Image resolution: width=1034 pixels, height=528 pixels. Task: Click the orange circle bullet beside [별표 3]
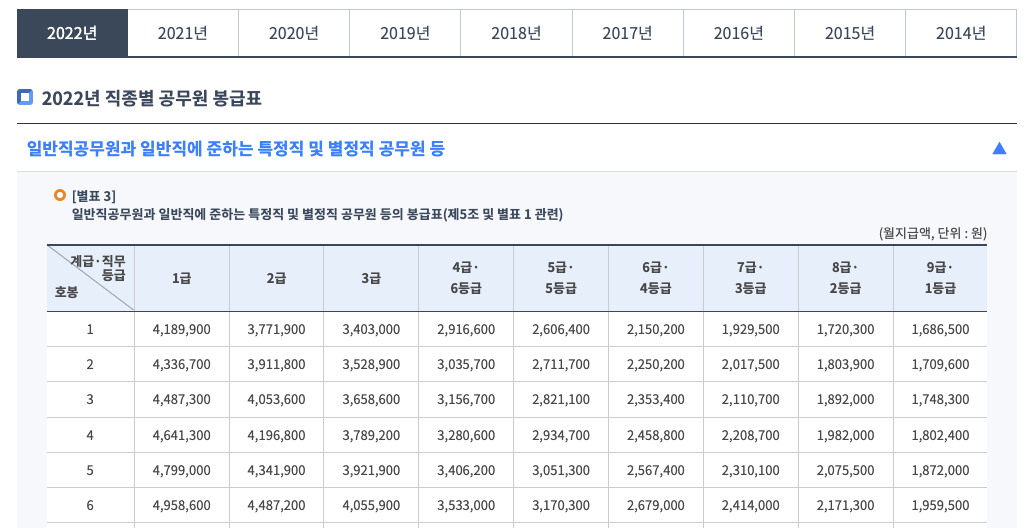pos(60,195)
